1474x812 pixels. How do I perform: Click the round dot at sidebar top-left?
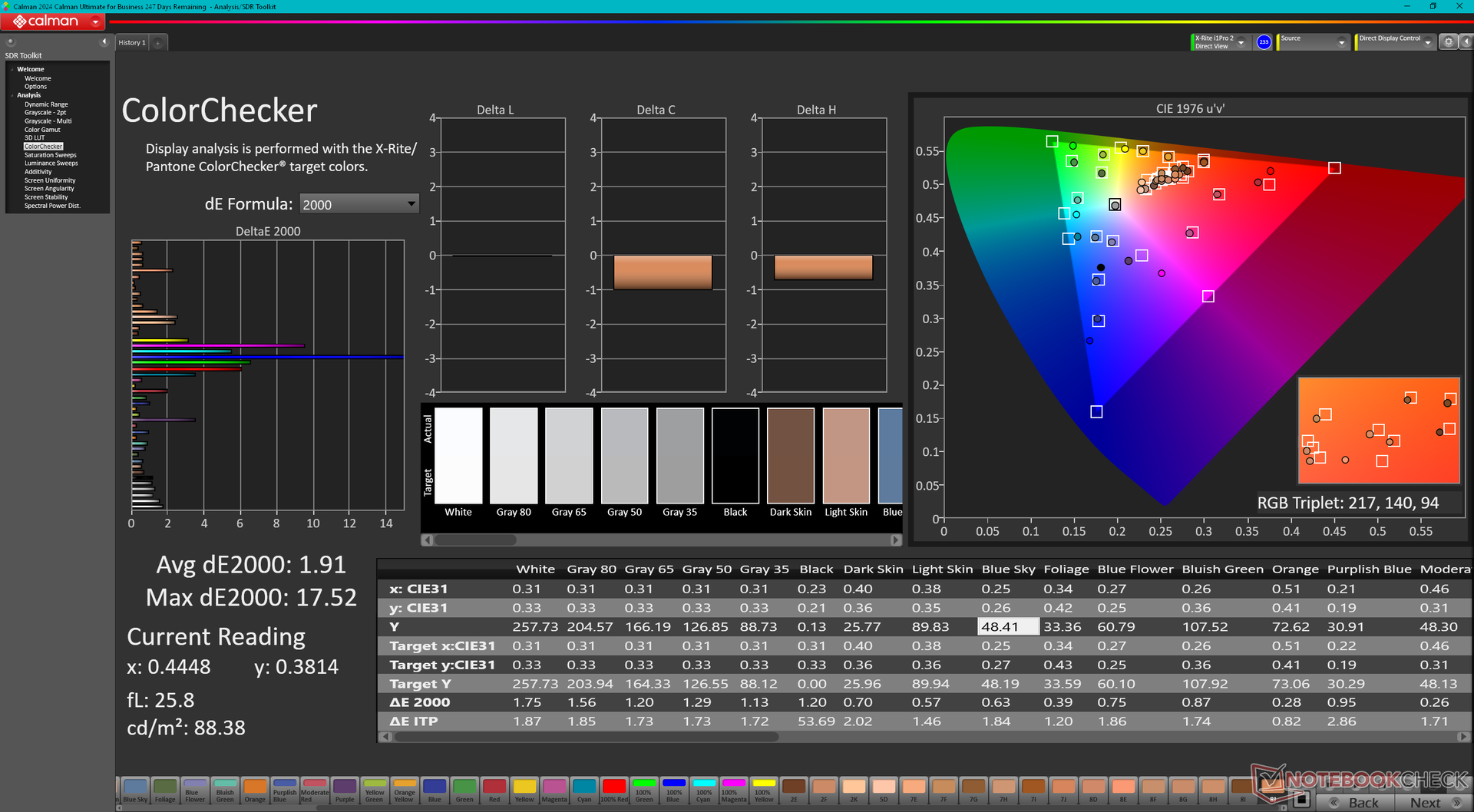click(11, 41)
